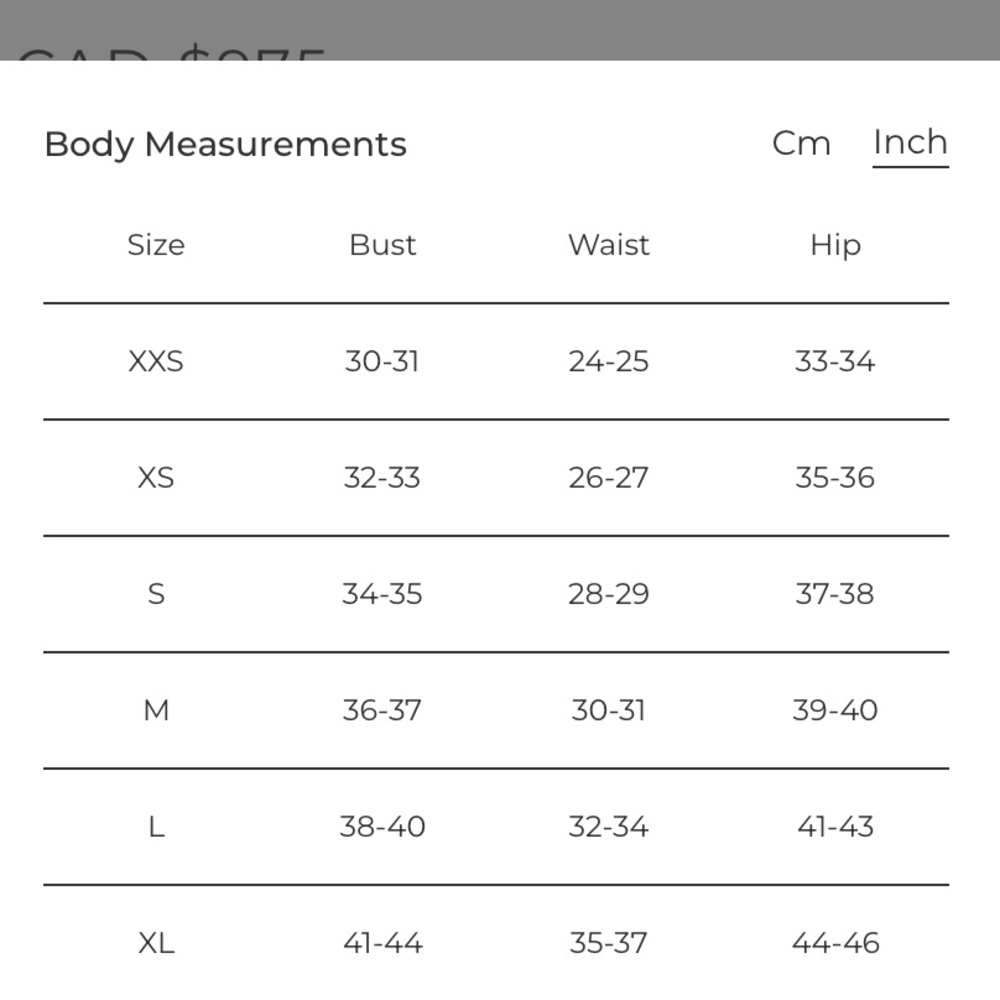The image size is (1000, 1000).
Task: Click the XS waist value 26-27
Action: [x=608, y=478]
